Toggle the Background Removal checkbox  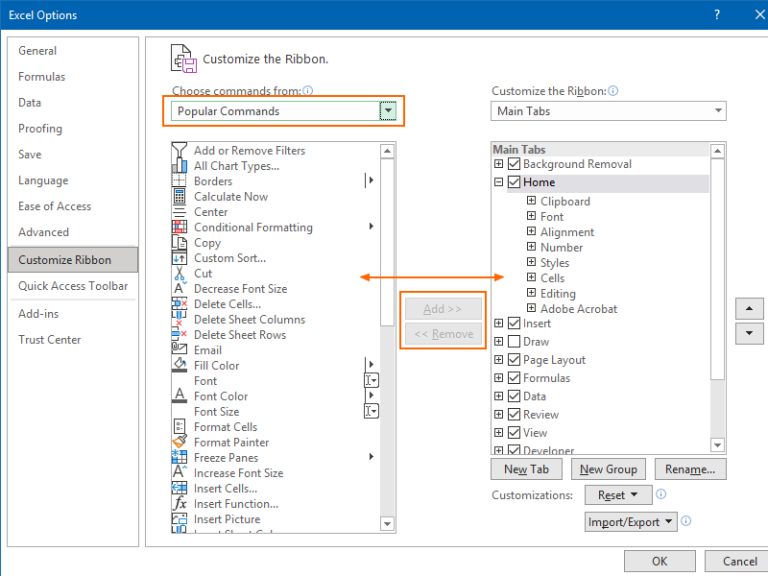(x=514, y=164)
